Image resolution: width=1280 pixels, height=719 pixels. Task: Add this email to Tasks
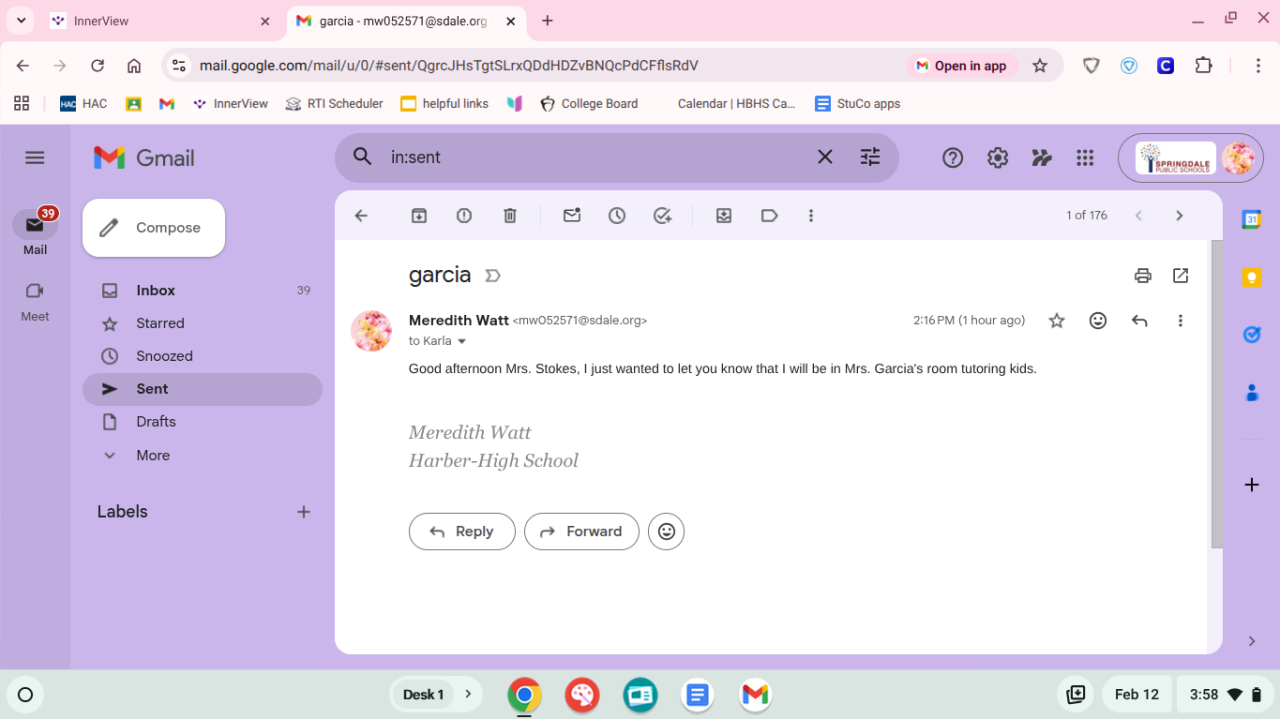tap(662, 216)
